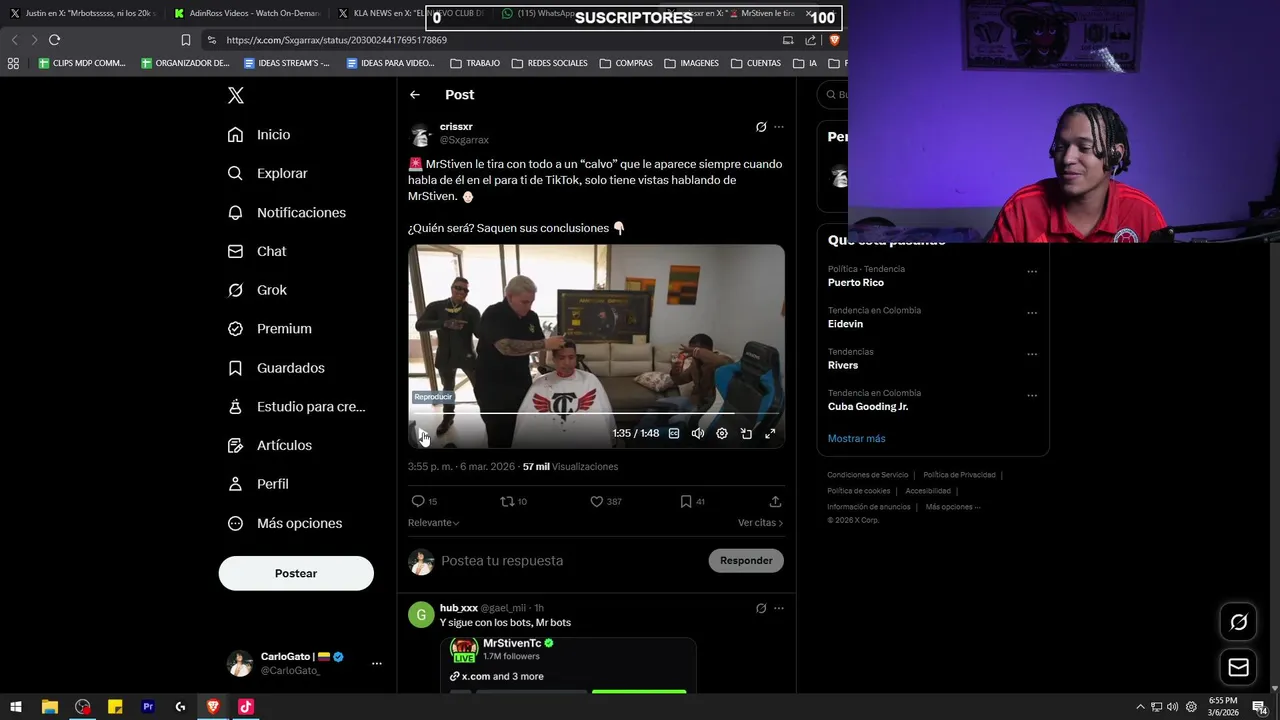Open more options on crissxr post
This screenshot has height=720, width=1280.
tap(779, 127)
